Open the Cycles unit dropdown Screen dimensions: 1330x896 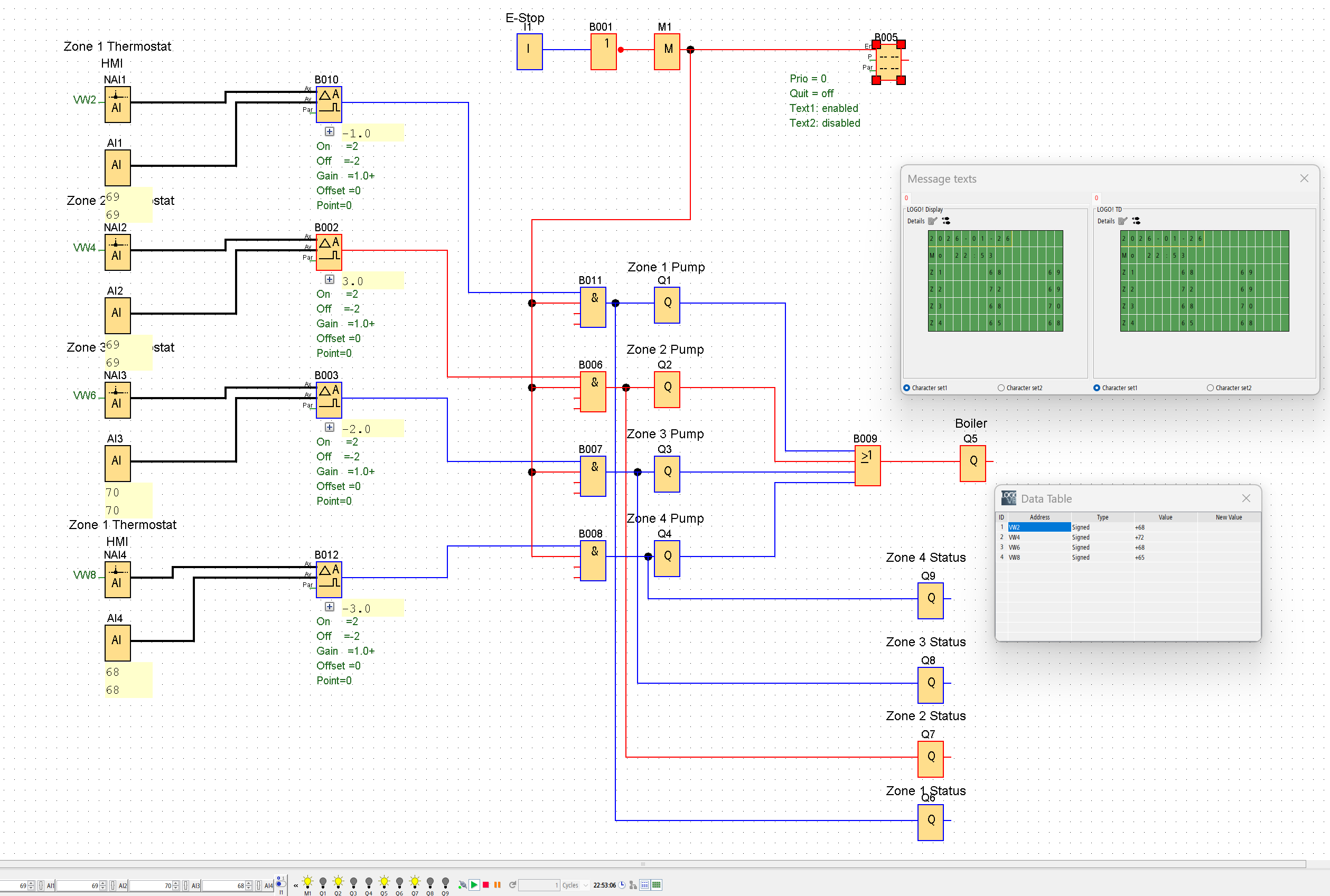coord(586,885)
